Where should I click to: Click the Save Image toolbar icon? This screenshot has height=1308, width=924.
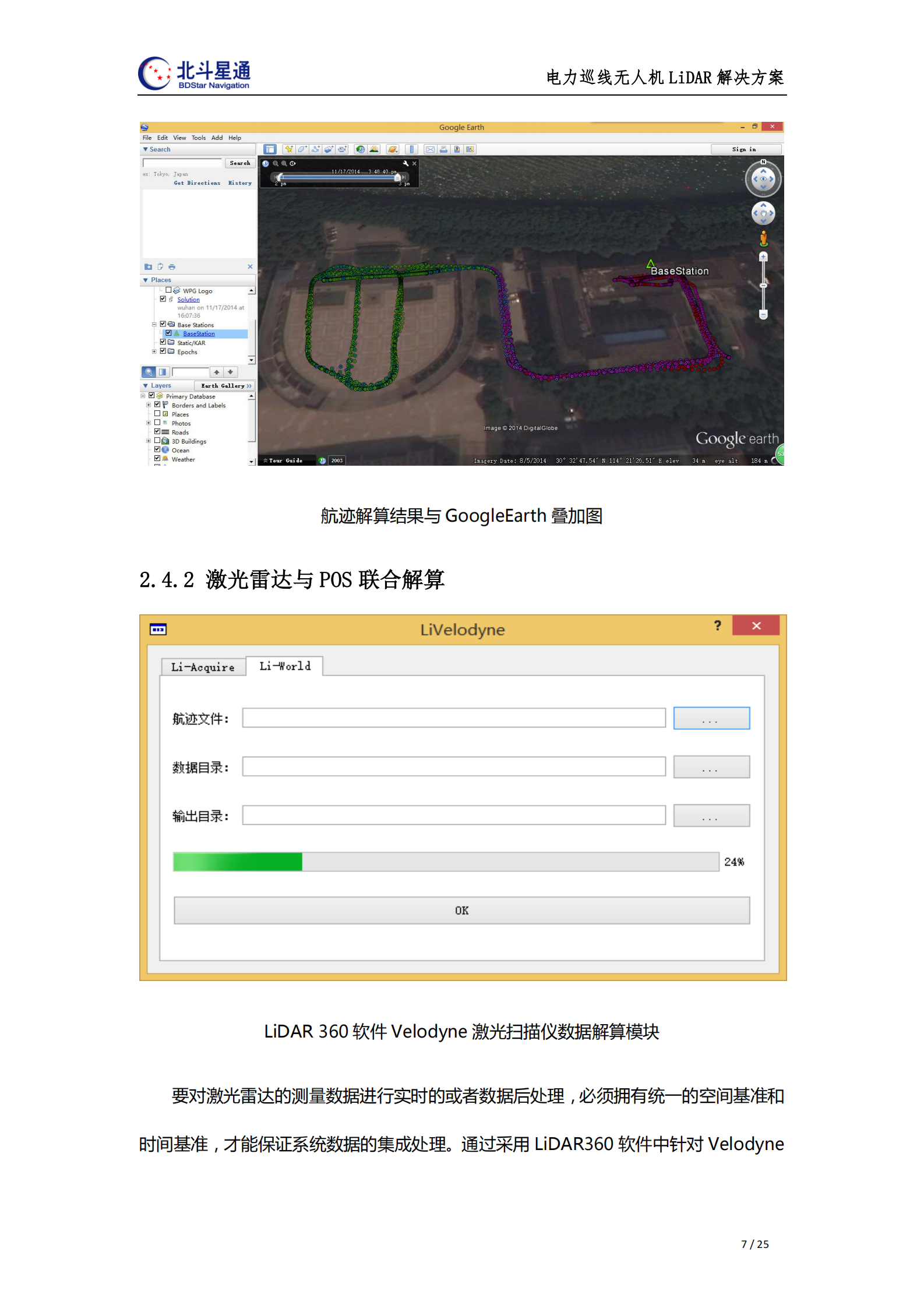pyautogui.click(x=470, y=149)
